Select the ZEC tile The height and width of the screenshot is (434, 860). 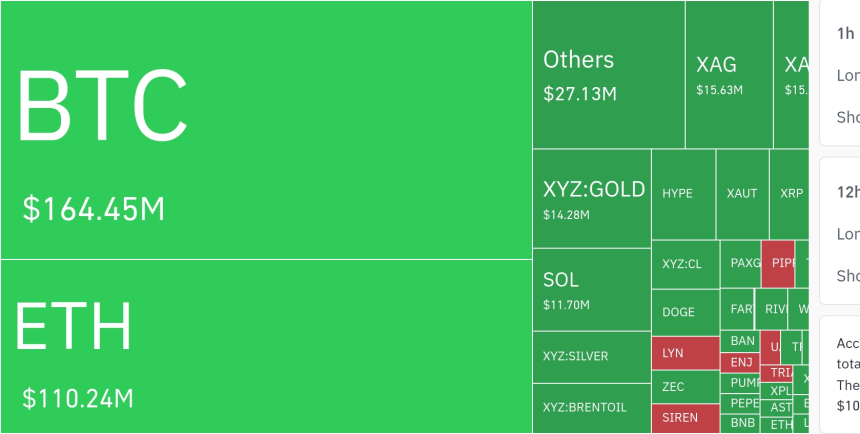[x=685, y=386]
